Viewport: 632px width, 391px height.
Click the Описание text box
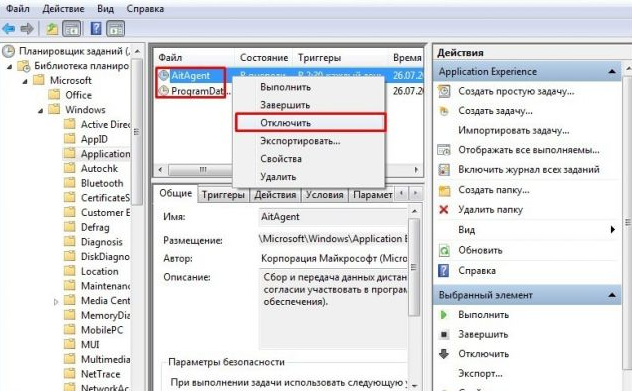click(333, 309)
